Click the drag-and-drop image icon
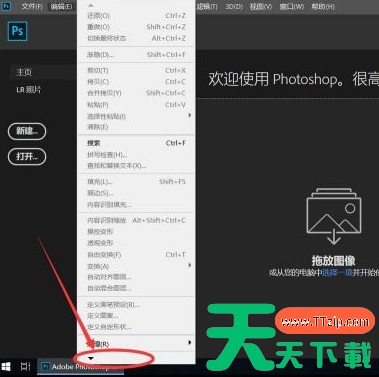The height and width of the screenshot is (377, 379). point(334,216)
